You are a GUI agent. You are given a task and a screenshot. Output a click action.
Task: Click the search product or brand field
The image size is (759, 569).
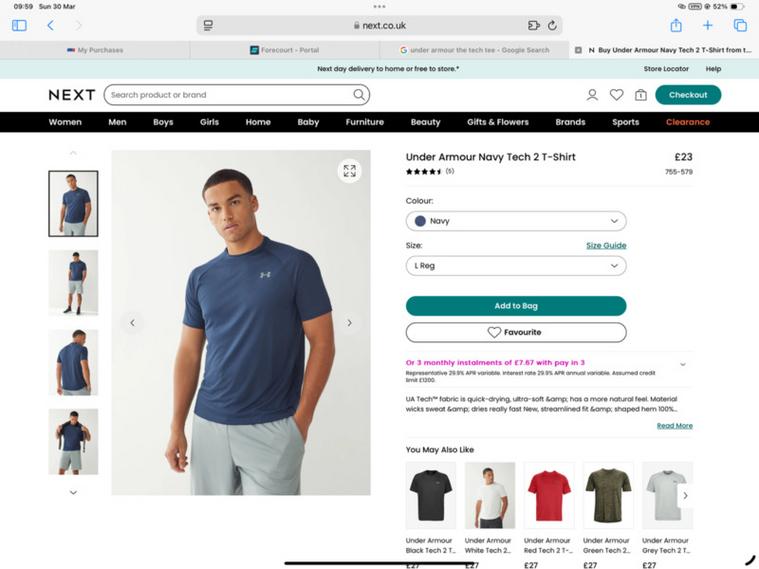(x=230, y=95)
